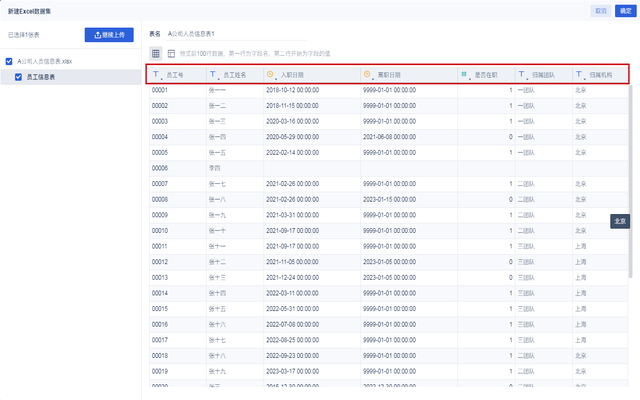Uncheck the 员工信息表 sheet checkbox
This screenshot has width=640, height=400.
tap(18, 77)
